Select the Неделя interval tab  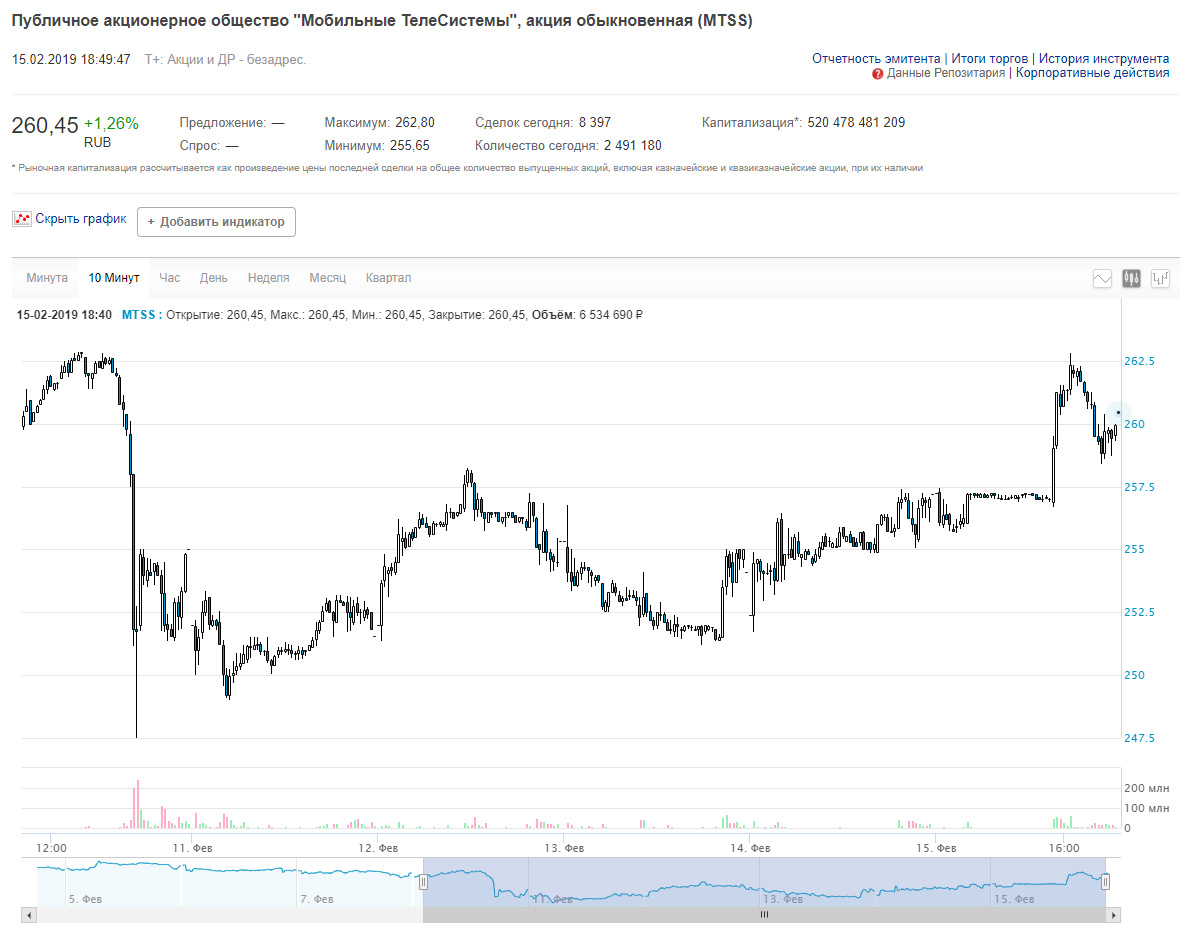pyautogui.click(x=268, y=278)
